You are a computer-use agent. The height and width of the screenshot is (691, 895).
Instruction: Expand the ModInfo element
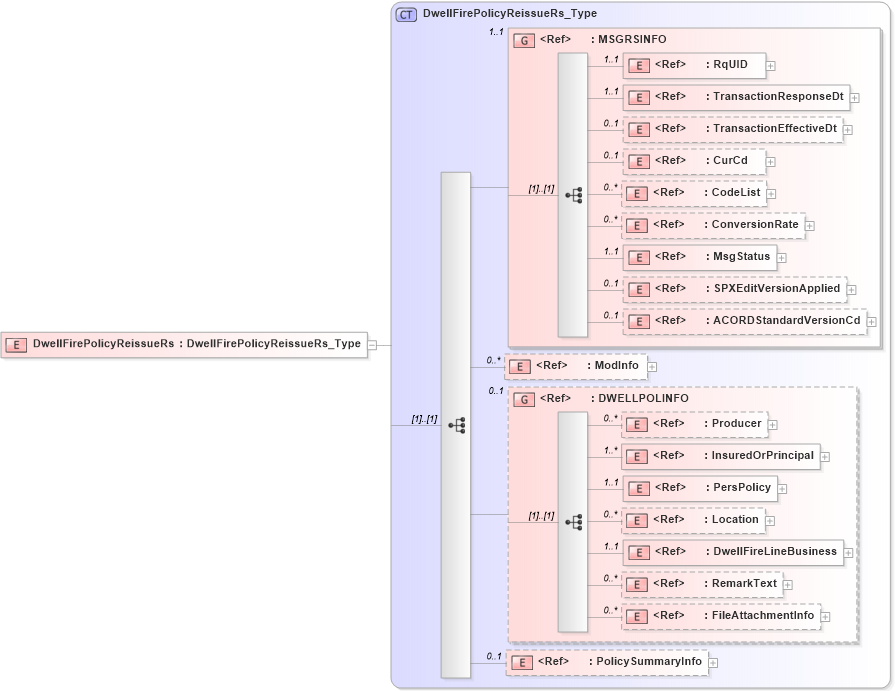point(651,366)
